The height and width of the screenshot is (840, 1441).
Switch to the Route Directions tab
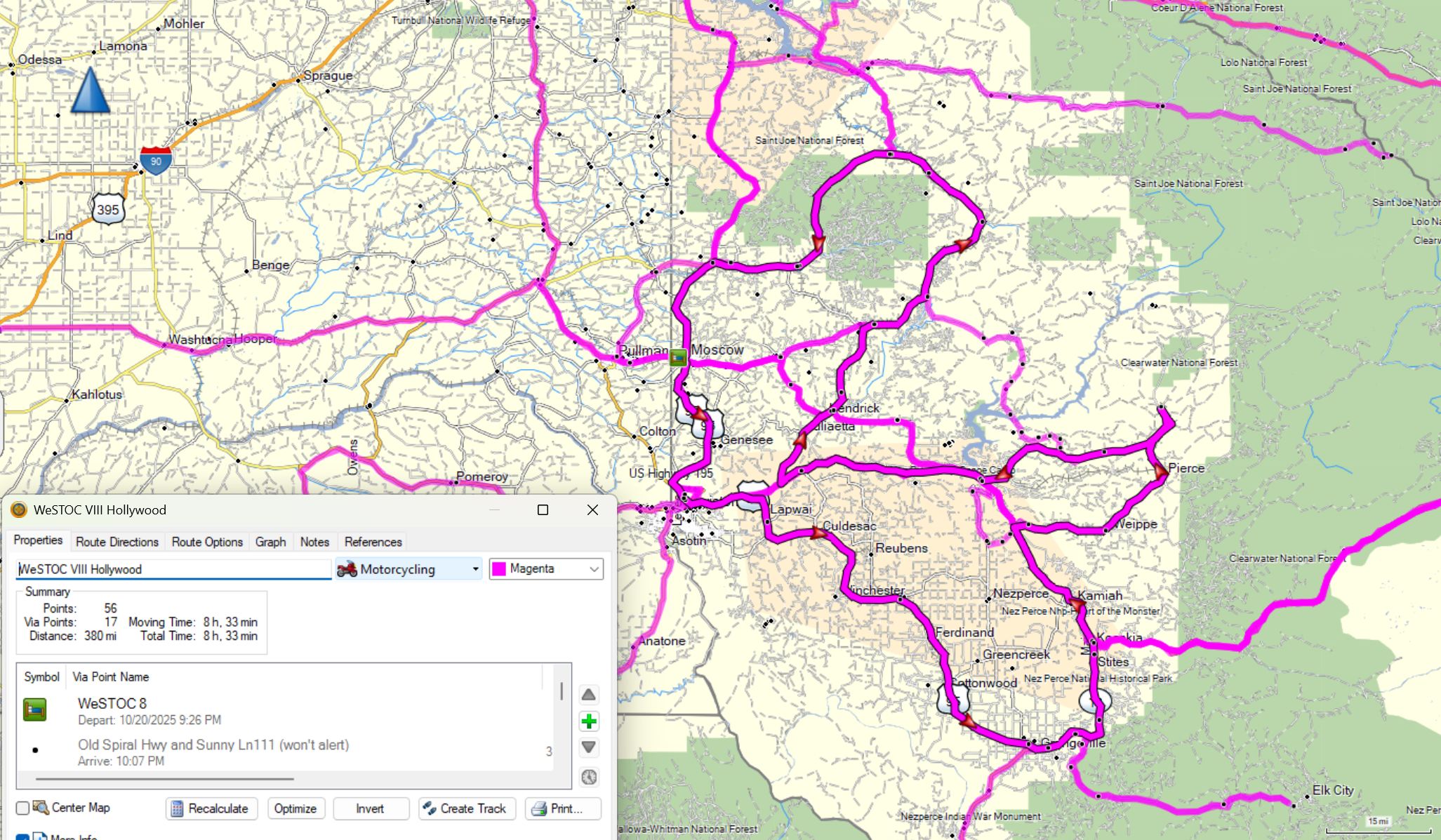117,542
